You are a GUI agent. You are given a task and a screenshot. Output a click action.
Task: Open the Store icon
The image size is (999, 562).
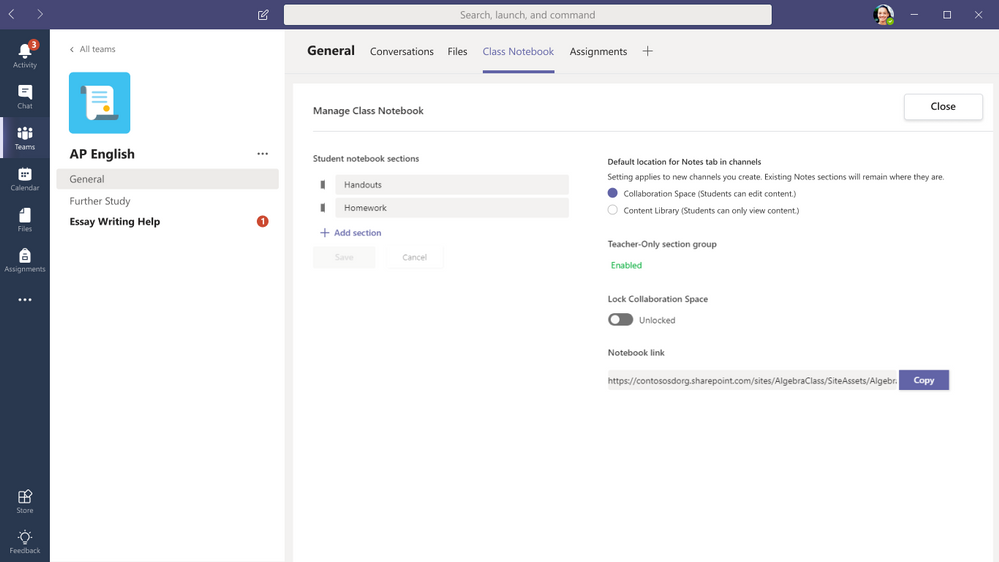tap(25, 501)
